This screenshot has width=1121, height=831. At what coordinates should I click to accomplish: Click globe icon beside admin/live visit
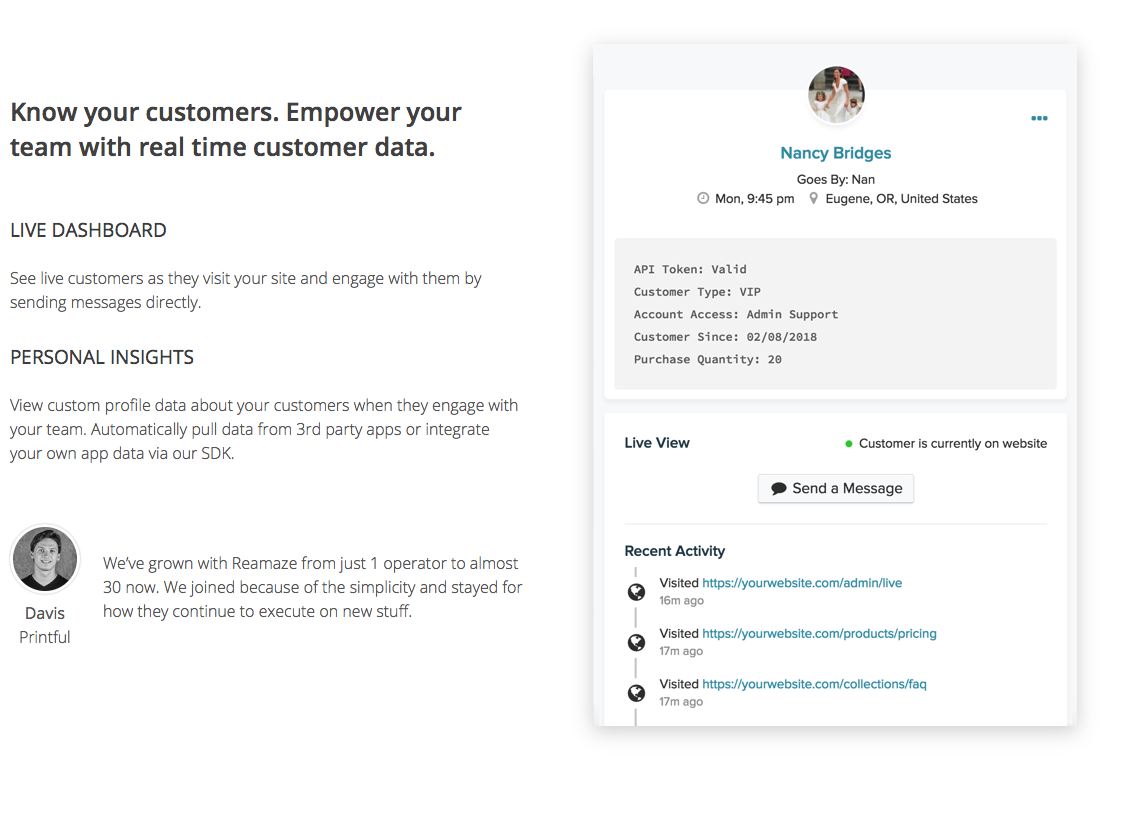coord(636,591)
